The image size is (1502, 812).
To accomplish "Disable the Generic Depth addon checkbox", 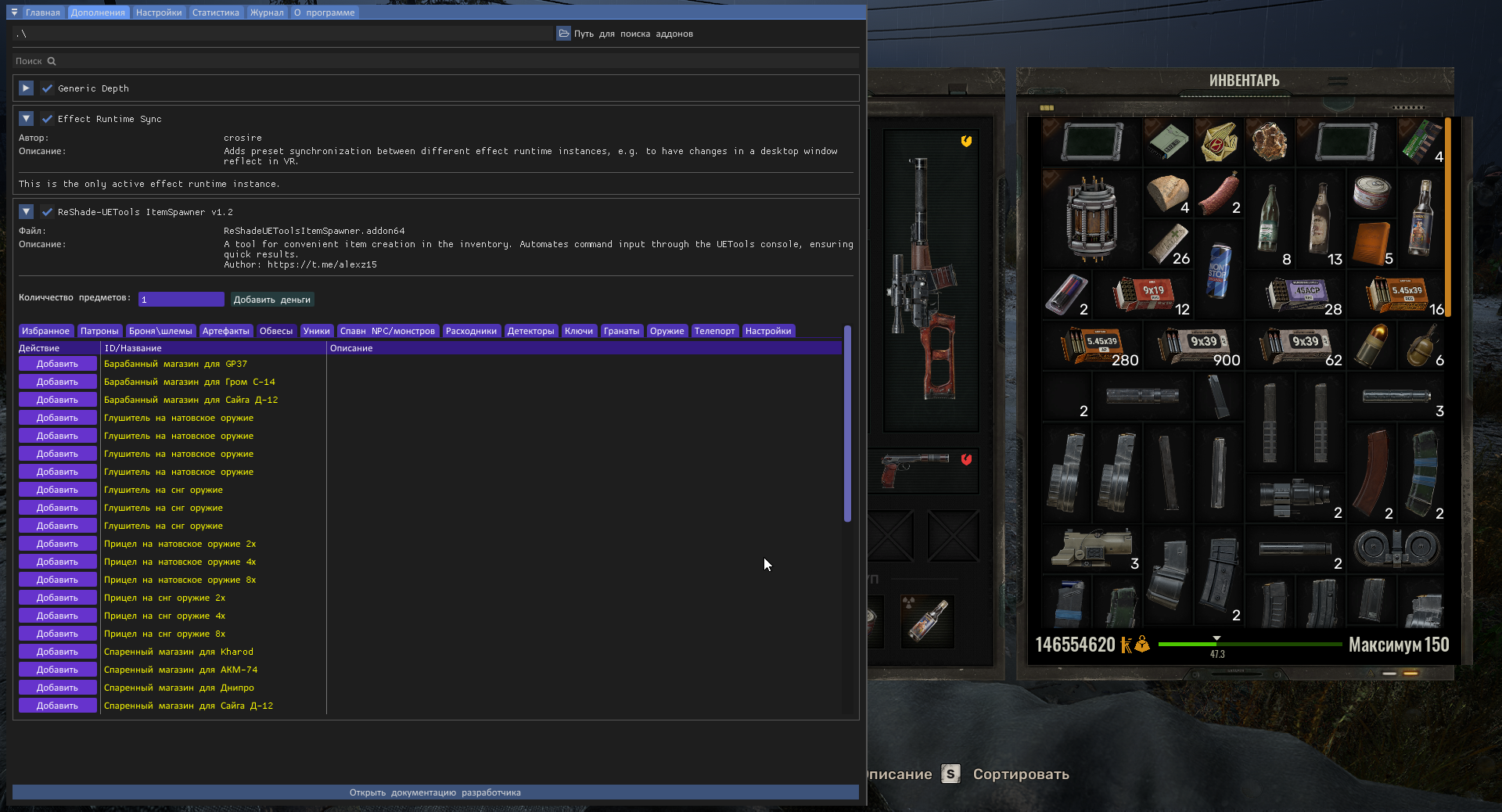I will click(47, 88).
